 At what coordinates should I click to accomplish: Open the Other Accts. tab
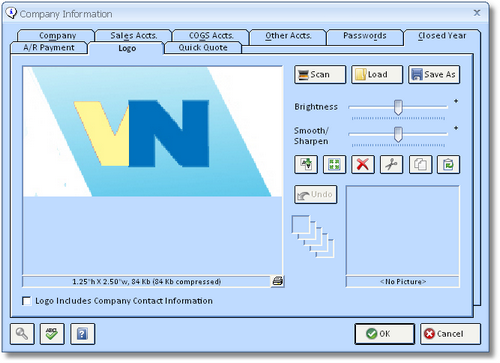288,36
